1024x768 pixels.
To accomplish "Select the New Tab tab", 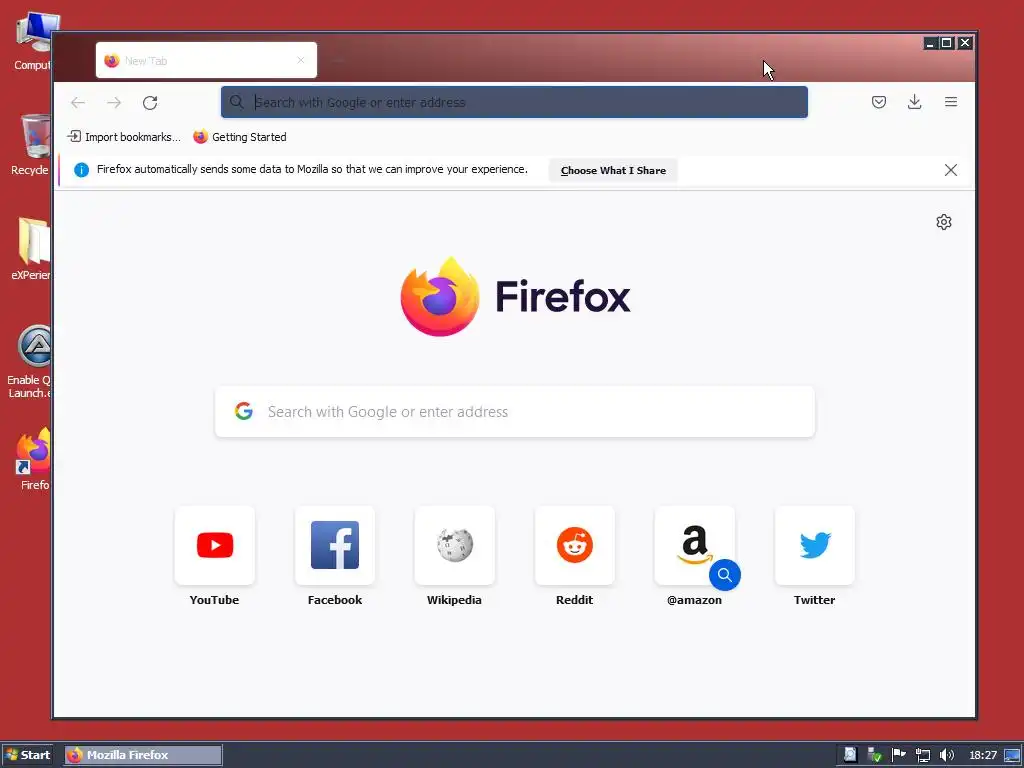I will coord(206,60).
